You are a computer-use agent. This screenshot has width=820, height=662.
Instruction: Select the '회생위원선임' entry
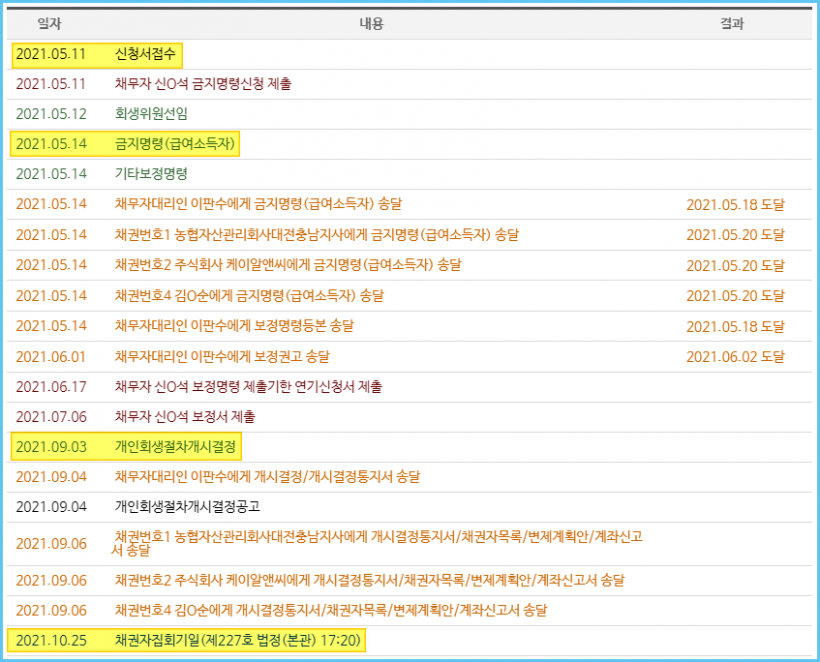pos(151,113)
